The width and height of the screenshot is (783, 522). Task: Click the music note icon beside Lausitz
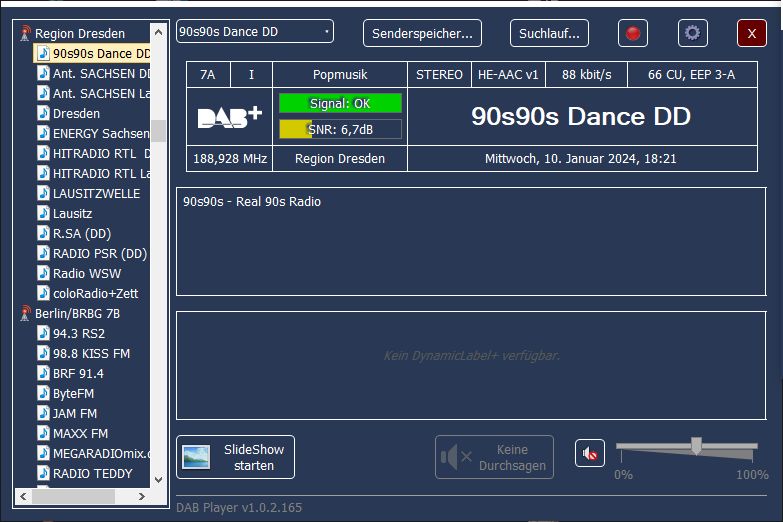point(43,213)
